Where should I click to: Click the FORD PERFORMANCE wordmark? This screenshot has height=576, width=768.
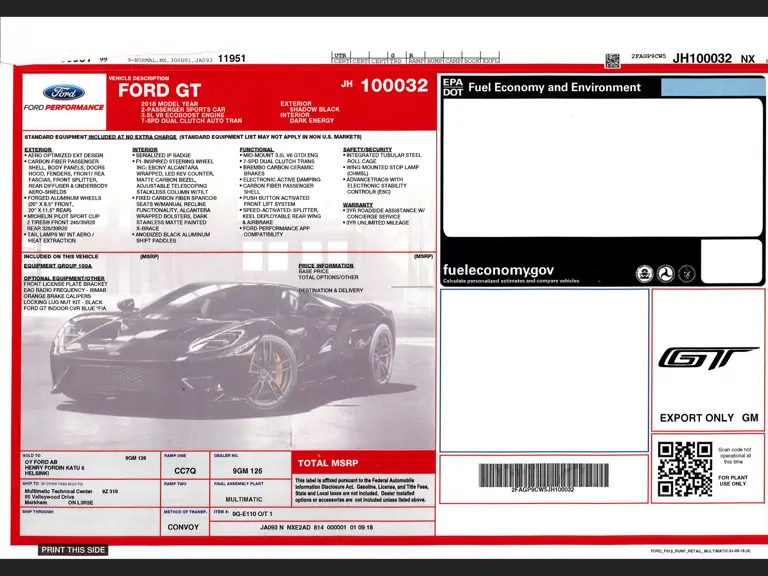click(x=64, y=107)
